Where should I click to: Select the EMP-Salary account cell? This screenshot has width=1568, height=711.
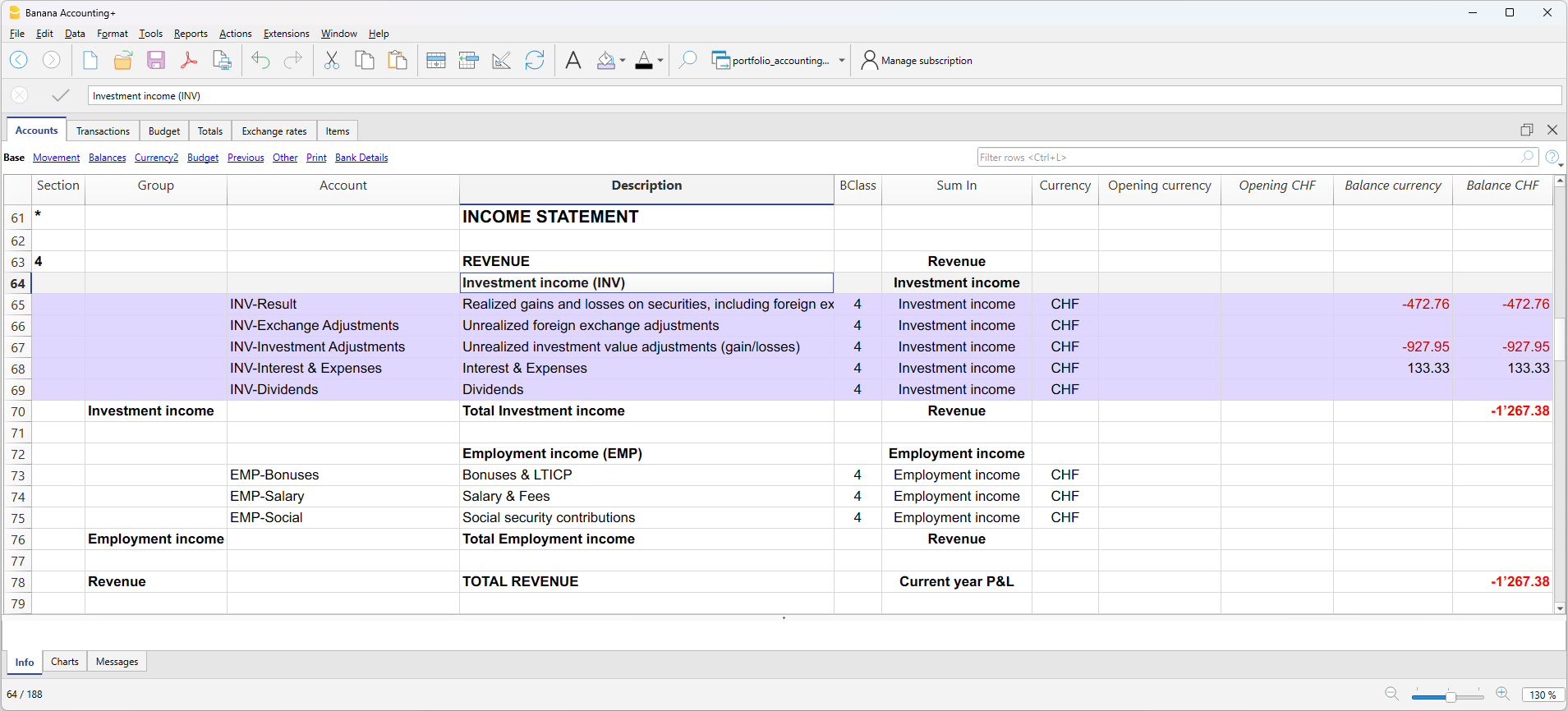343,496
